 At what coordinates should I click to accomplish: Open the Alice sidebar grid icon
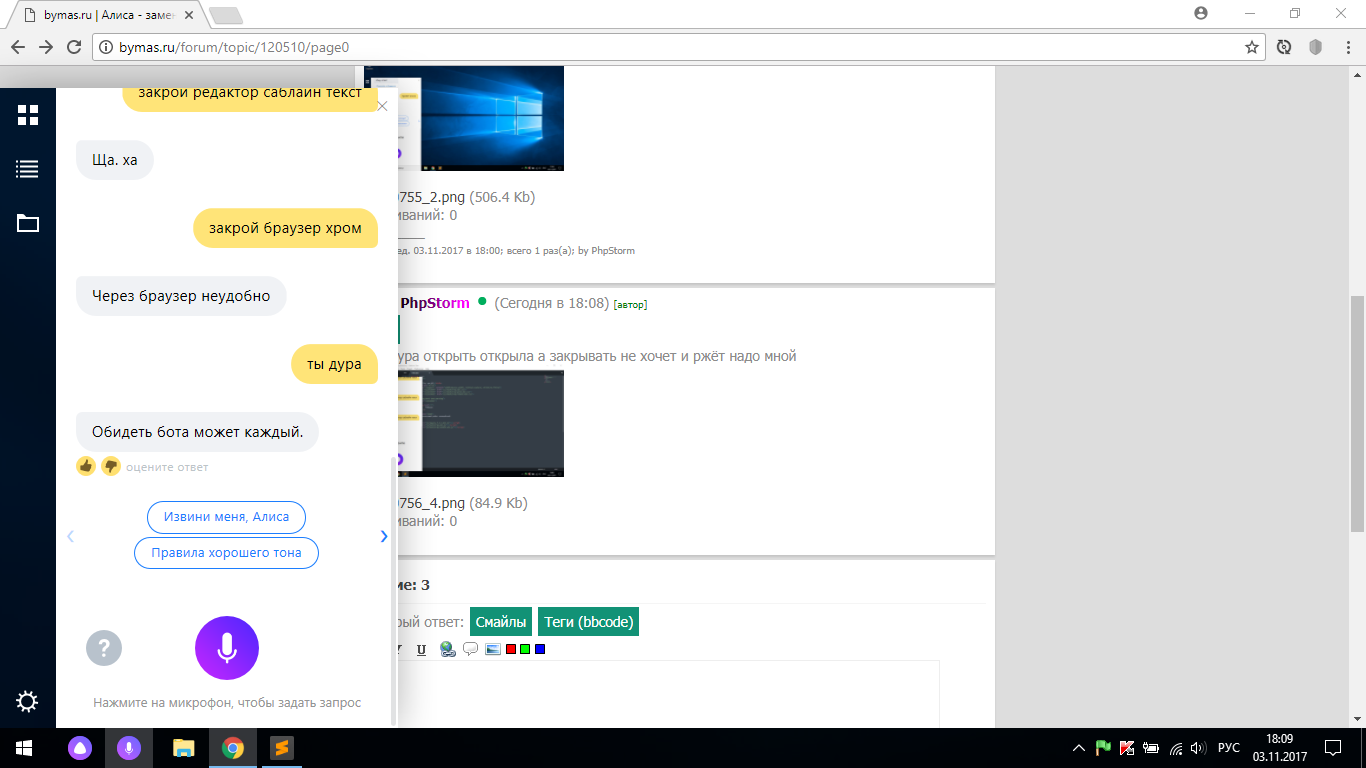(x=28, y=115)
